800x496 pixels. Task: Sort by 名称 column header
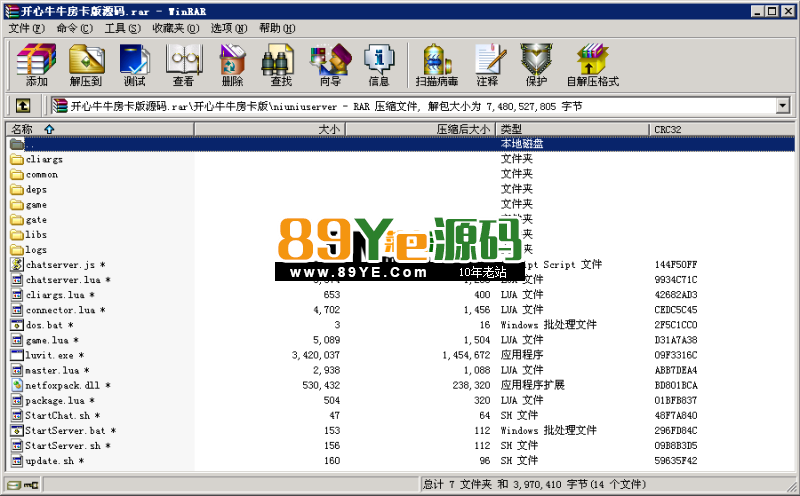click(100, 129)
